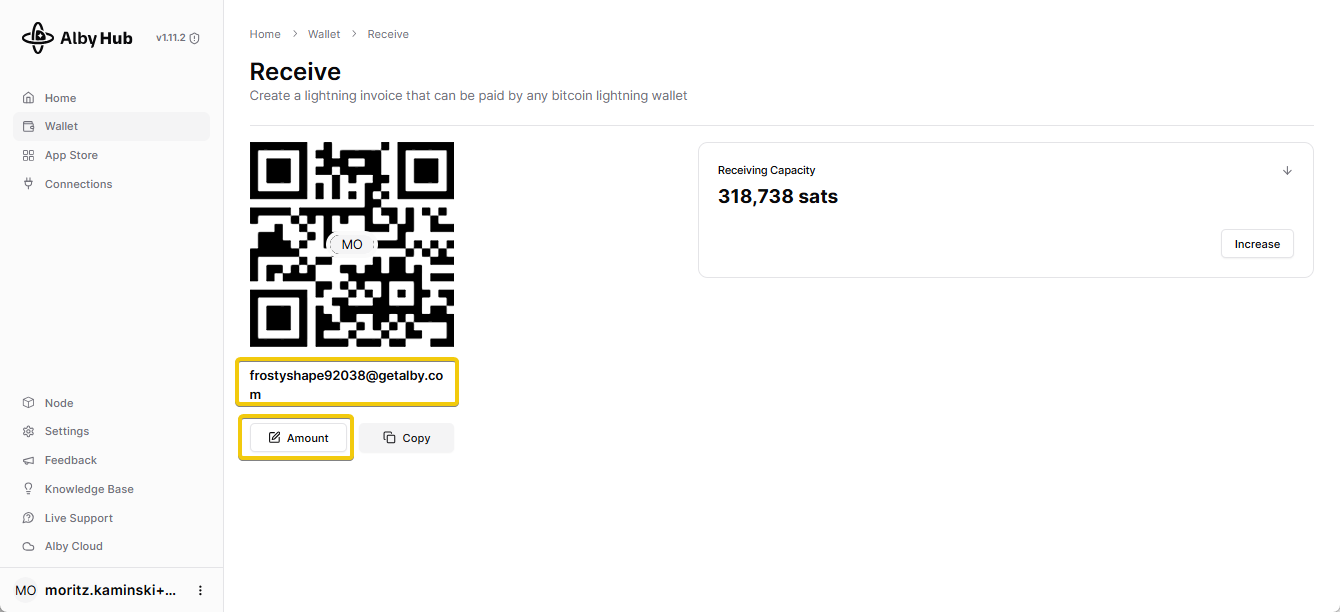Click the Receiving Capacity down arrow
The height and width of the screenshot is (612, 1340).
pos(1287,171)
